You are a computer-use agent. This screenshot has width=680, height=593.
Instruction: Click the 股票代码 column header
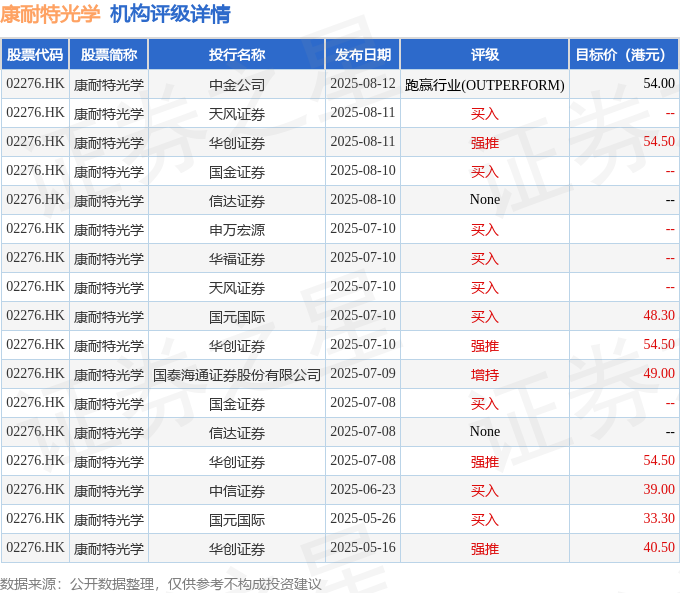(x=35, y=55)
